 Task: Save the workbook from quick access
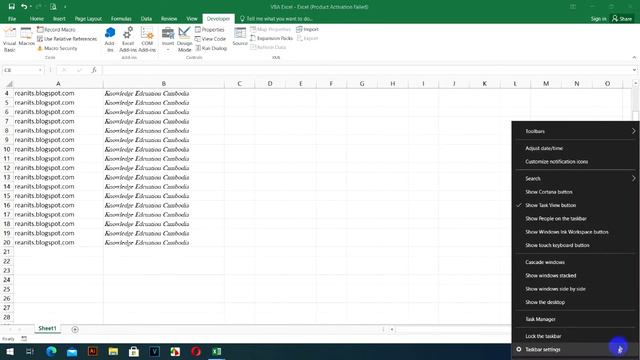11,7
